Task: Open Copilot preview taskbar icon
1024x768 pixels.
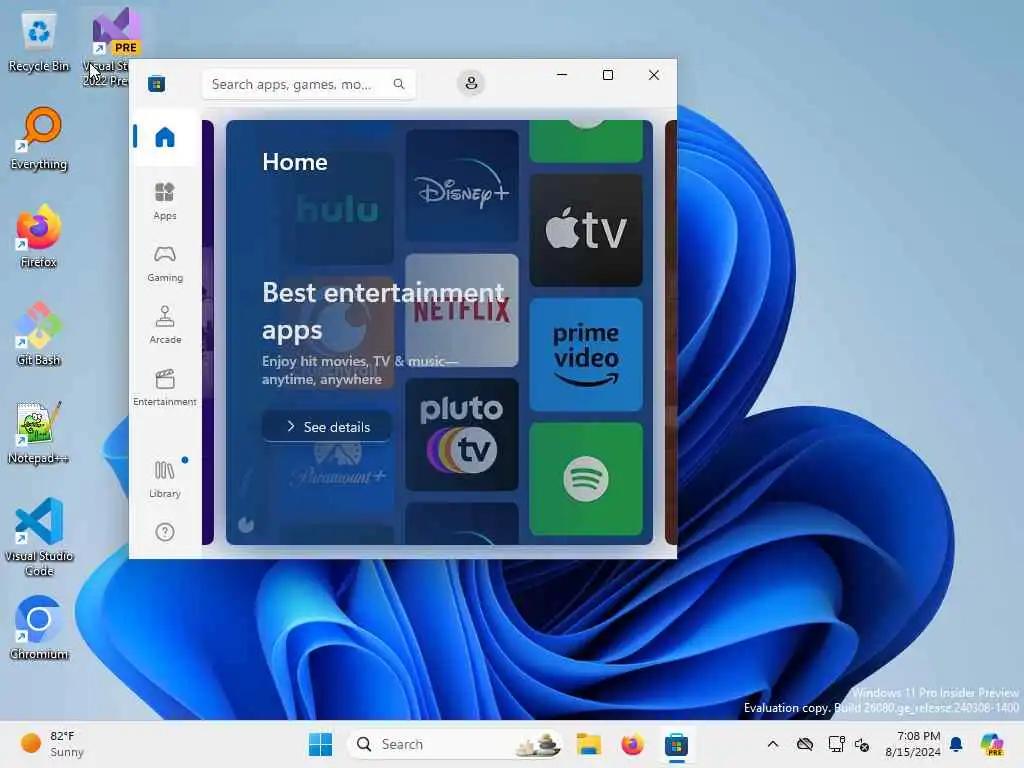Action: [992, 744]
